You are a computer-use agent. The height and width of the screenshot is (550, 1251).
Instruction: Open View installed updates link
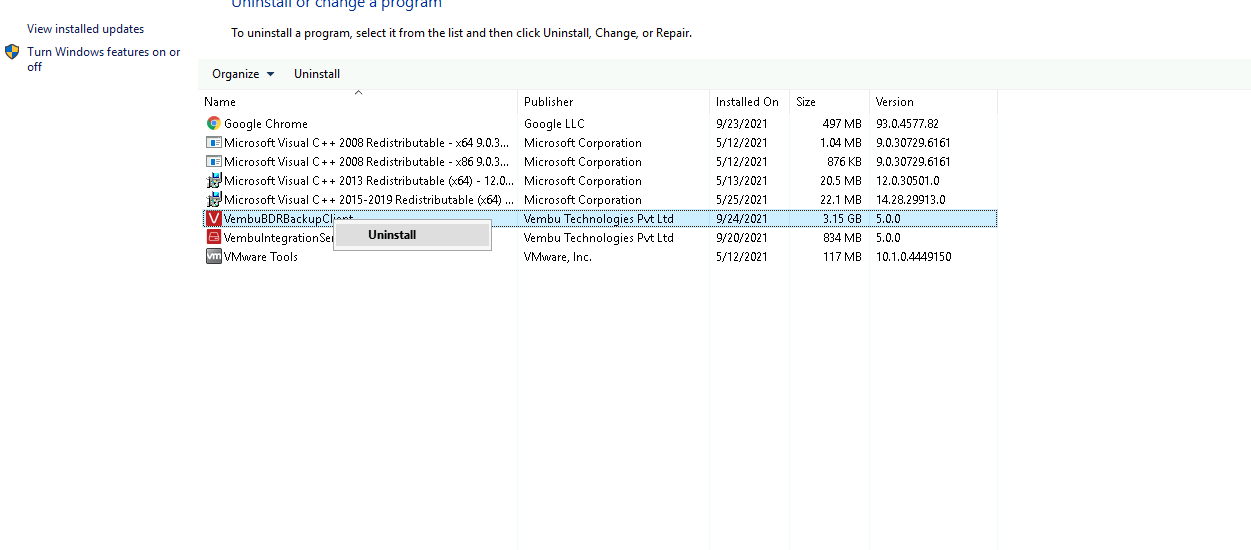85,29
